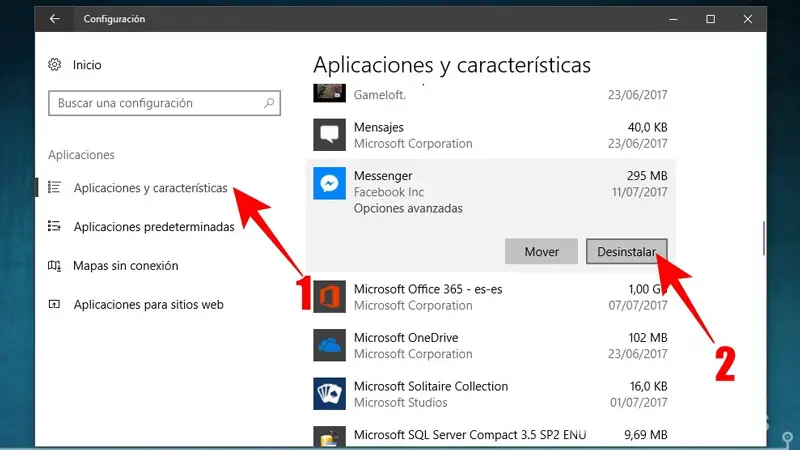Maximize the Configuración window
The height and width of the screenshot is (450, 800).
[710, 19]
